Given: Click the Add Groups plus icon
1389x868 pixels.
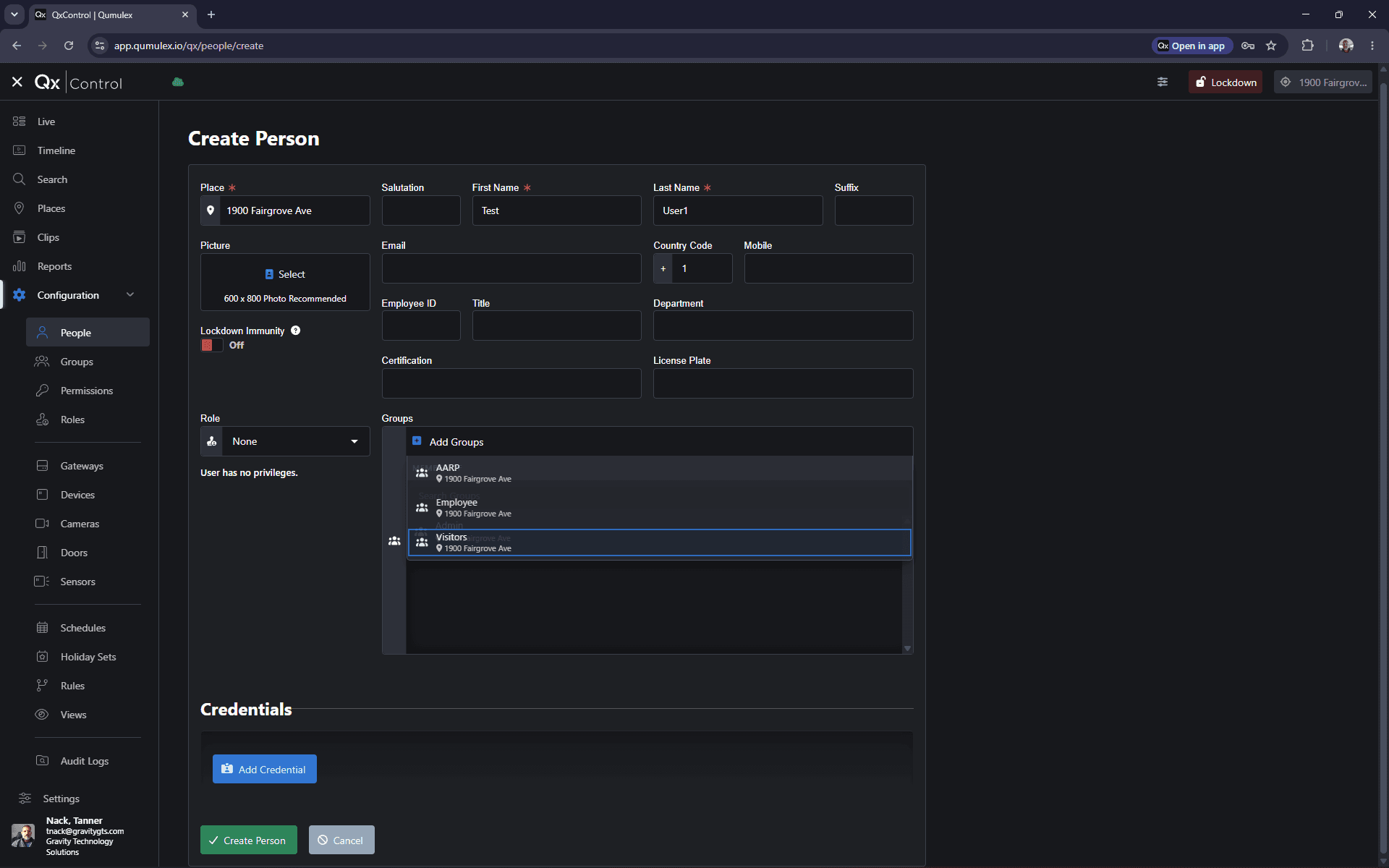Looking at the screenshot, I should [417, 441].
